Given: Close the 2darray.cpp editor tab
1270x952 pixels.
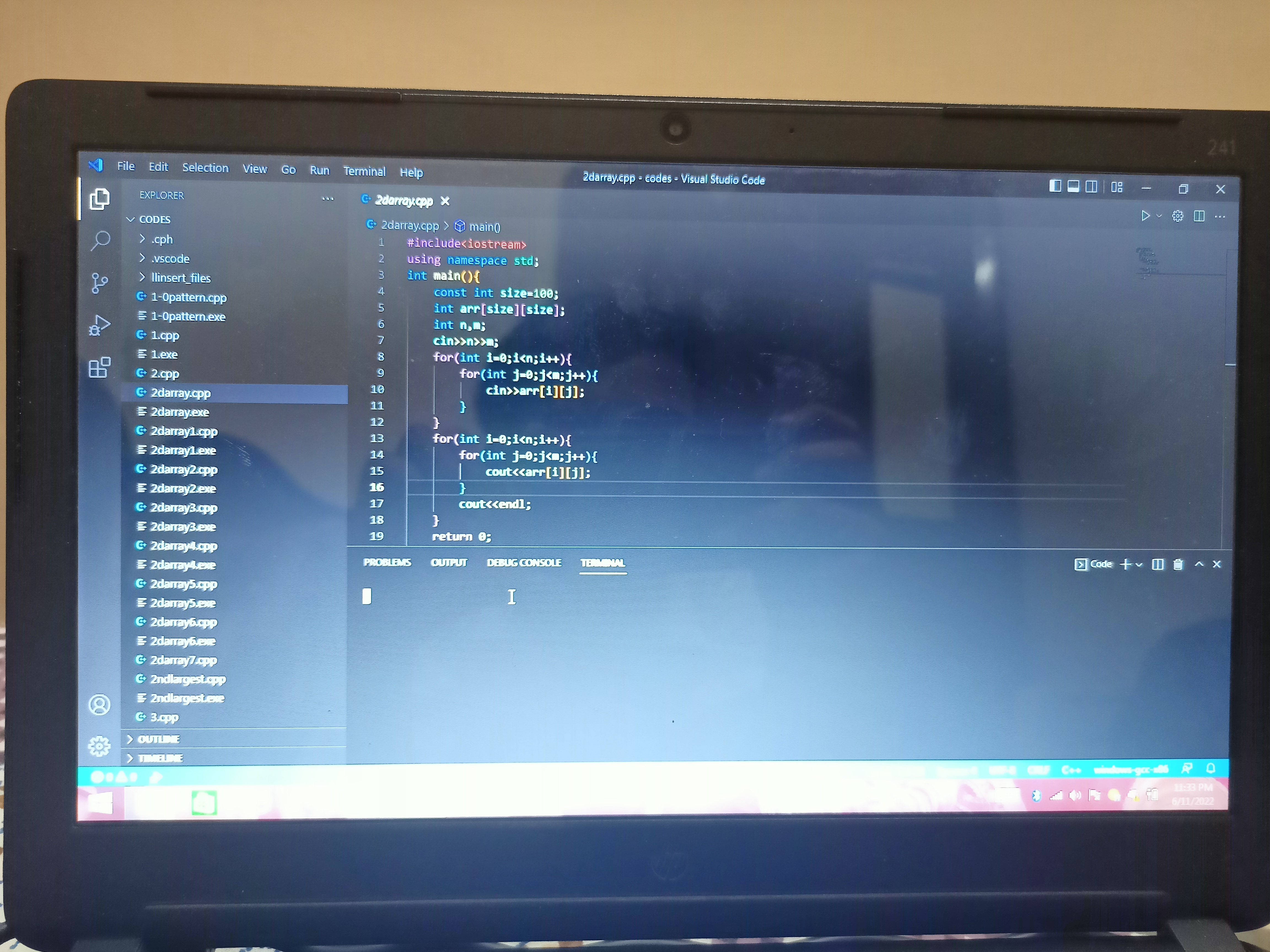Looking at the screenshot, I should click(445, 201).
